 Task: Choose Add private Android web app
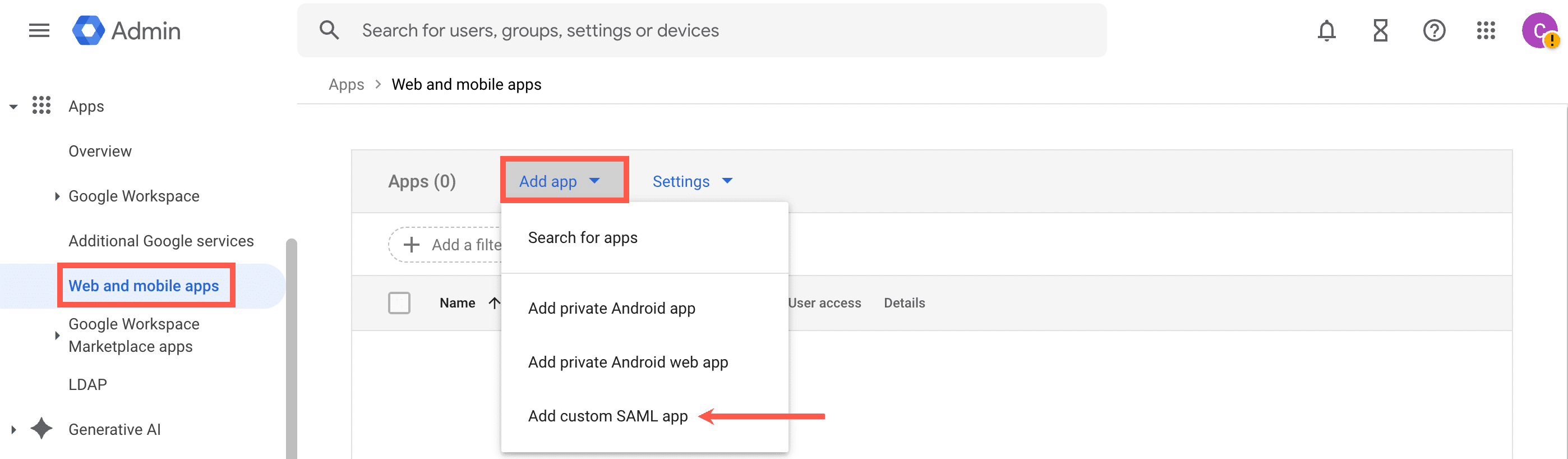coord(628,362)
